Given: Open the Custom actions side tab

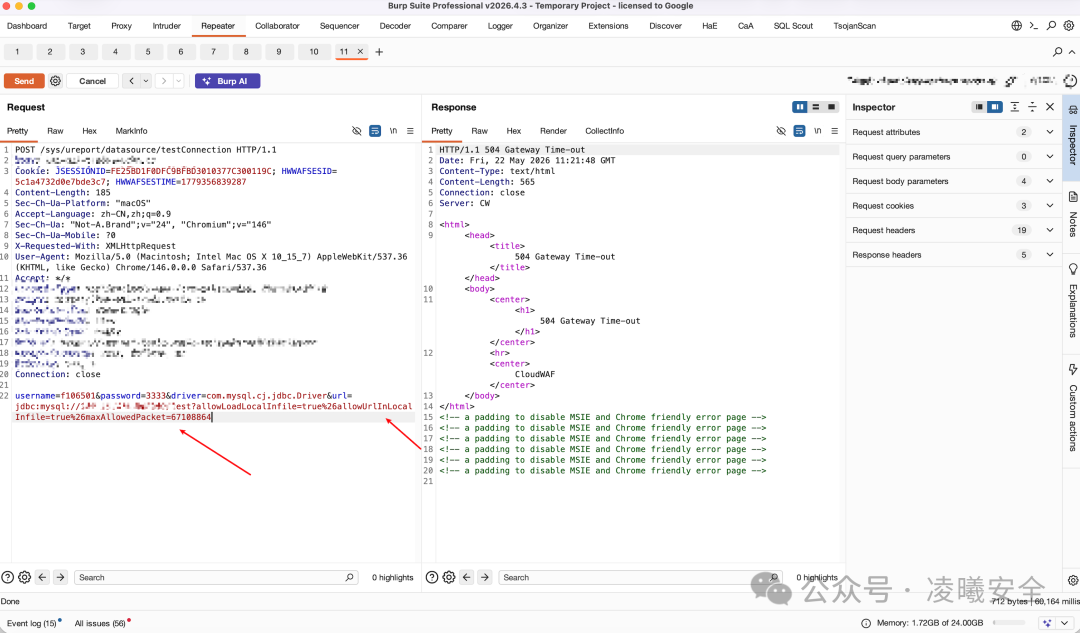Looking at the screenshot, I should coord(1072,409).
